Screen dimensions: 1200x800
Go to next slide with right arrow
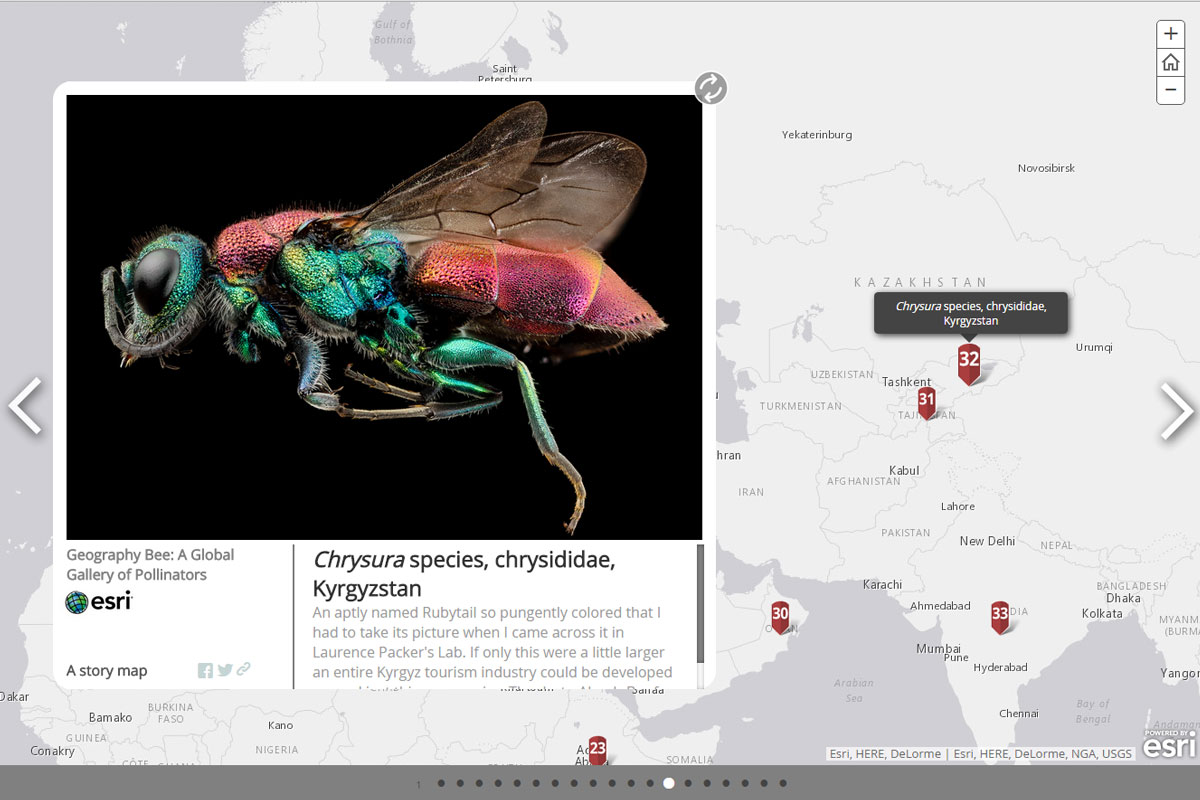(x=1176, y=410)
